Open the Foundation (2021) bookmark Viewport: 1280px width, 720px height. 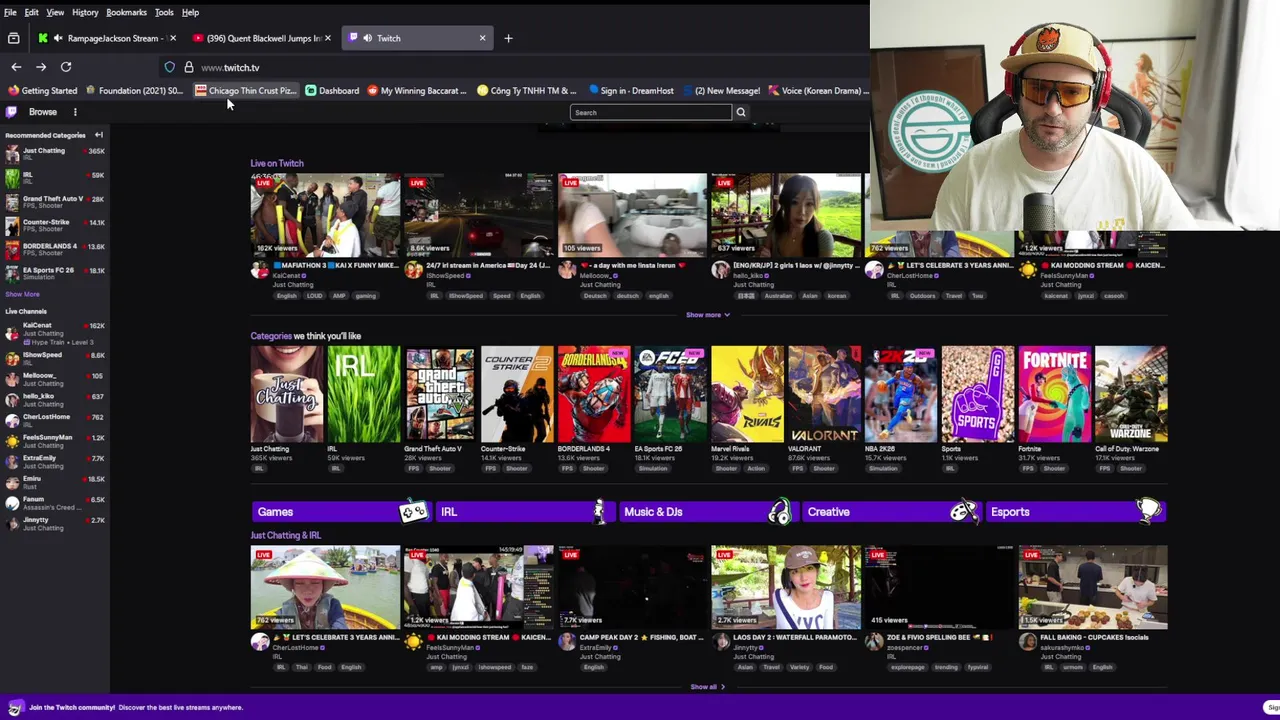point(134,90)
